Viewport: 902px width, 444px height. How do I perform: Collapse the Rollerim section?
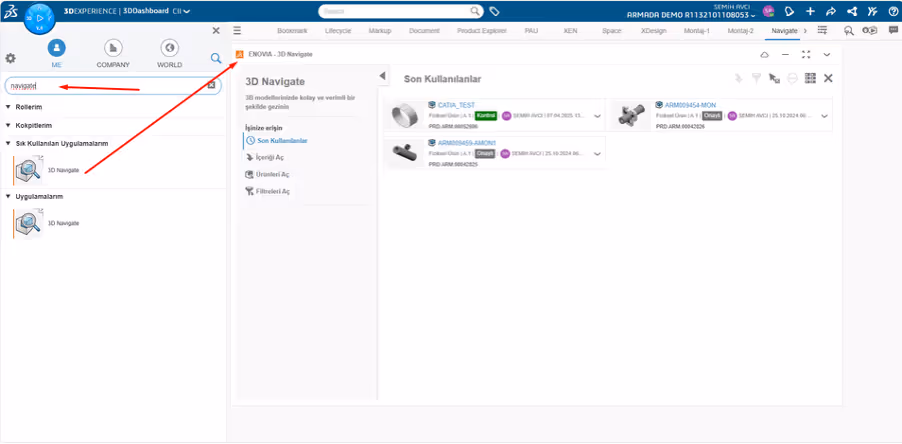[8, 107]
